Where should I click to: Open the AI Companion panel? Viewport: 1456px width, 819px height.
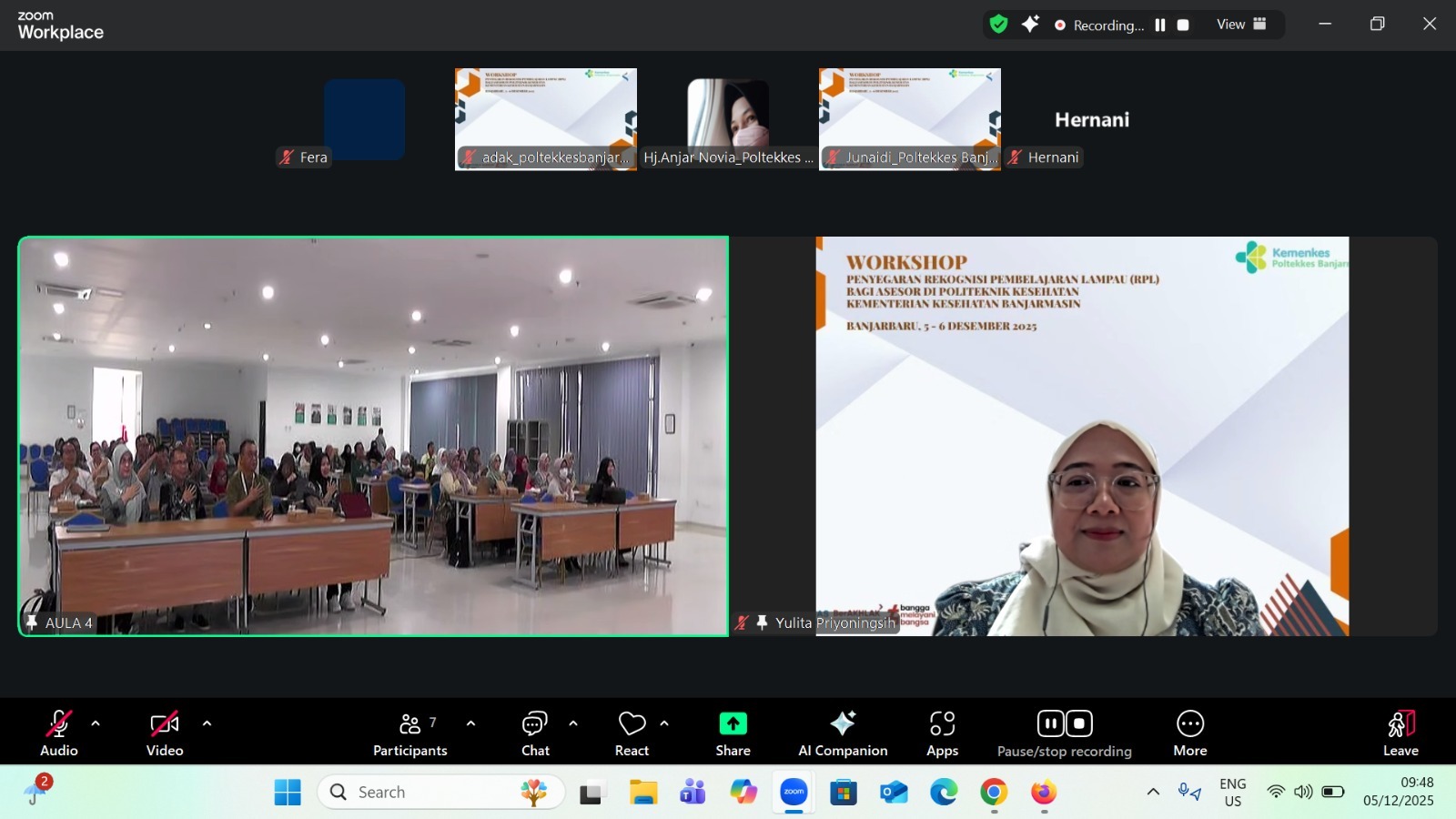point(842,733)
